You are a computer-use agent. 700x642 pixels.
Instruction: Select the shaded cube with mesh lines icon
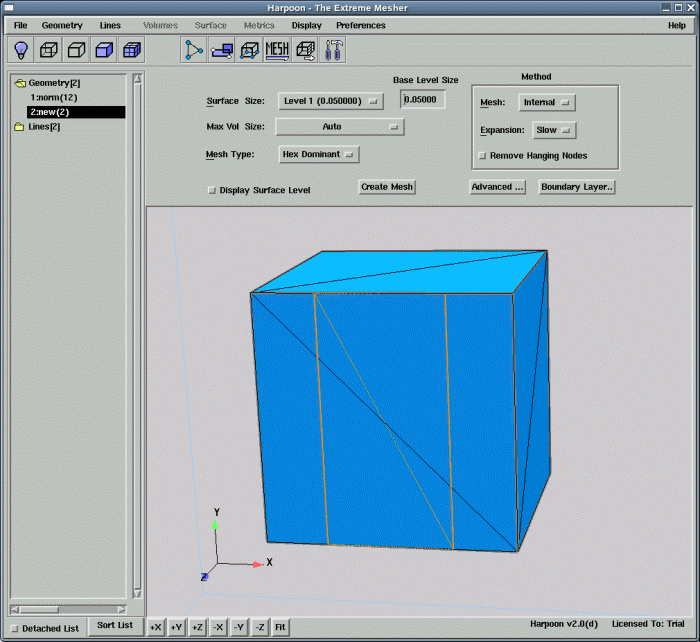coord(132,50)
